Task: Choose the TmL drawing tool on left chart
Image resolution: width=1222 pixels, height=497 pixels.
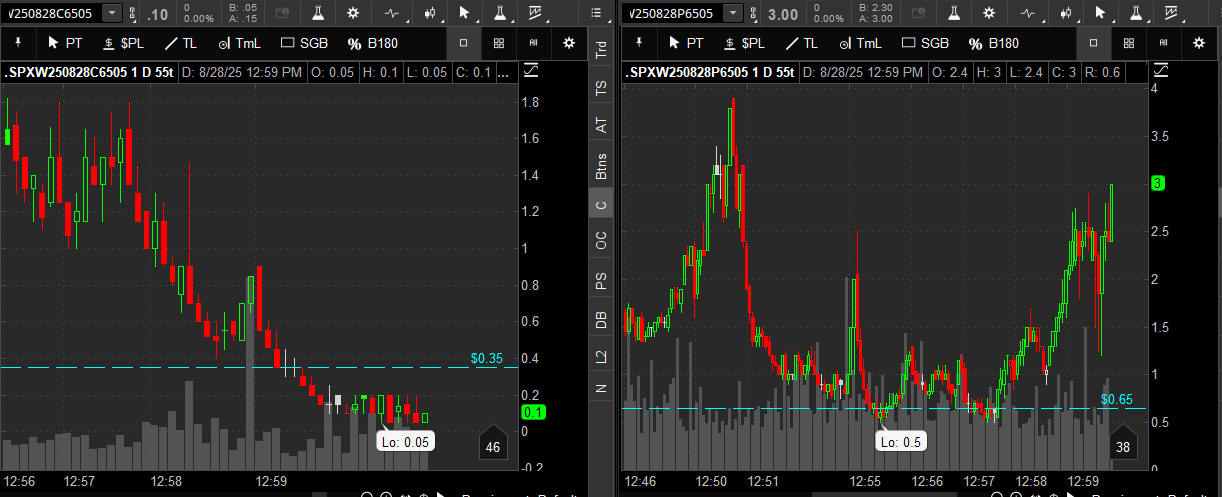Action: (x=239, y=43)
